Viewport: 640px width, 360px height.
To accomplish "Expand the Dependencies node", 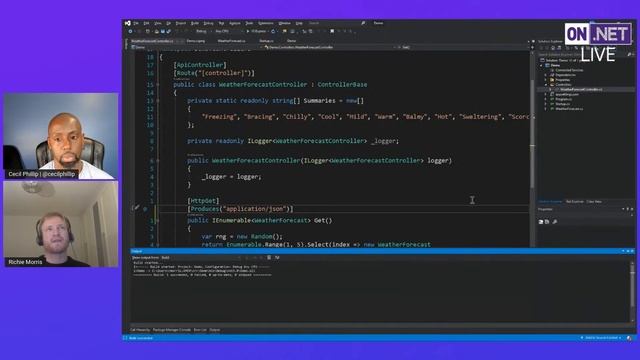I will pyautogui.click(x=545, y=75).
